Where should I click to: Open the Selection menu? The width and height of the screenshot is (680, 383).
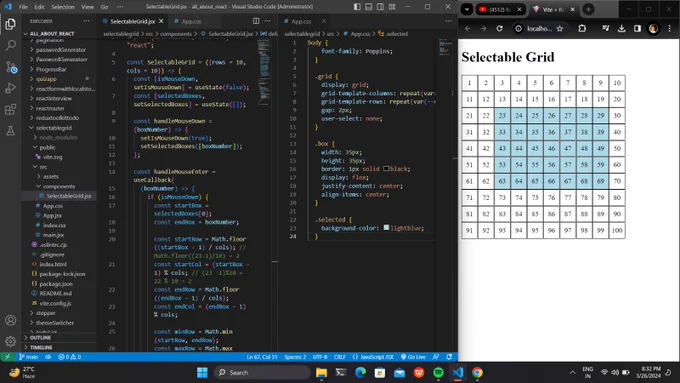[x=63, y=7]
